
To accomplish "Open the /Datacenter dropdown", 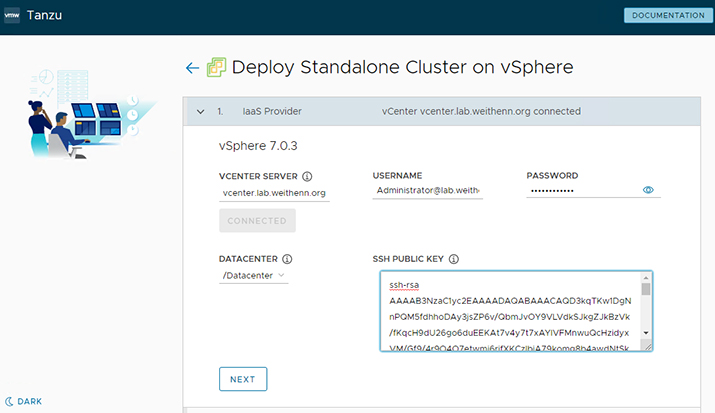I will coord(254,275).
